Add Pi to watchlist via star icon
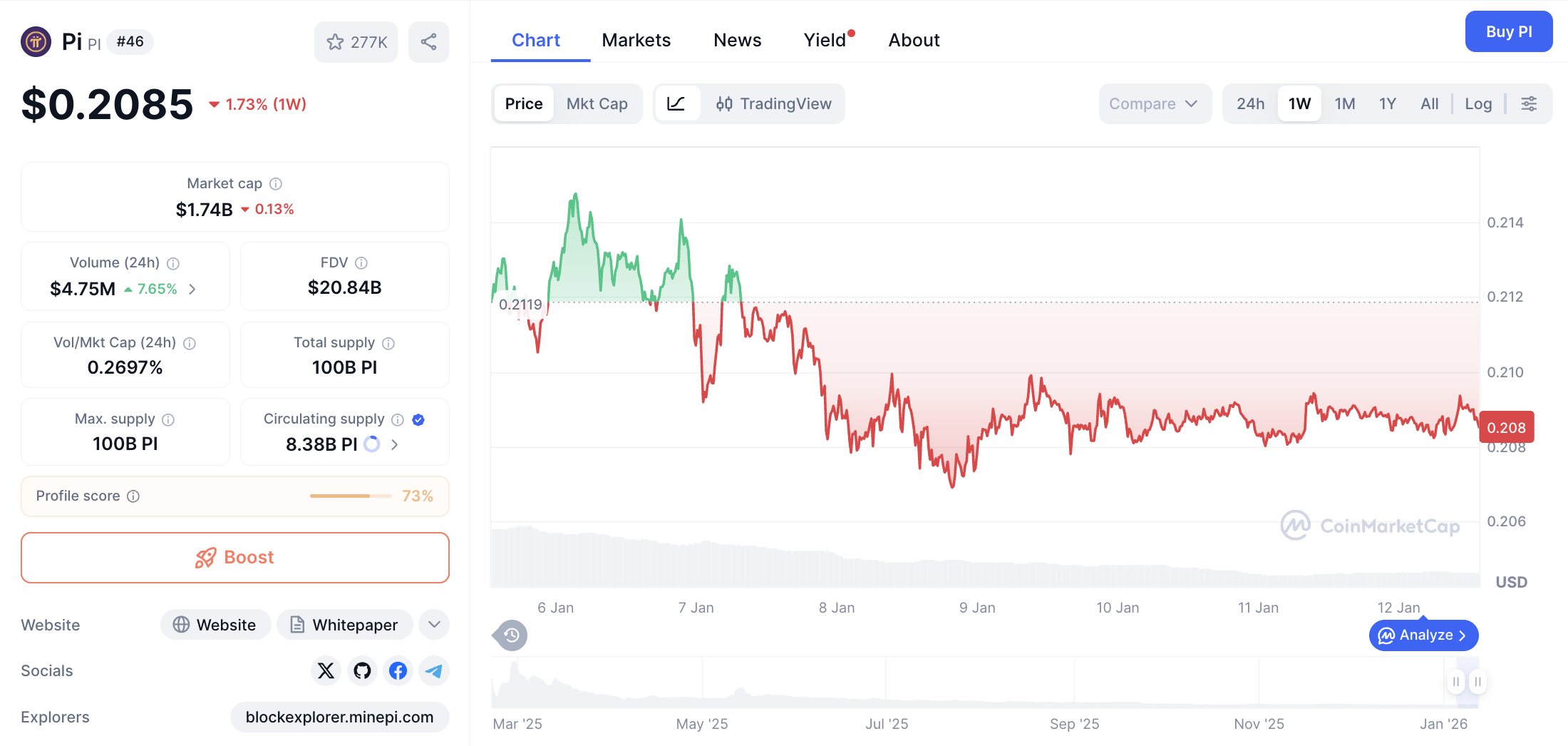Viewport: 1568px width, 746px height. point(335,41)
